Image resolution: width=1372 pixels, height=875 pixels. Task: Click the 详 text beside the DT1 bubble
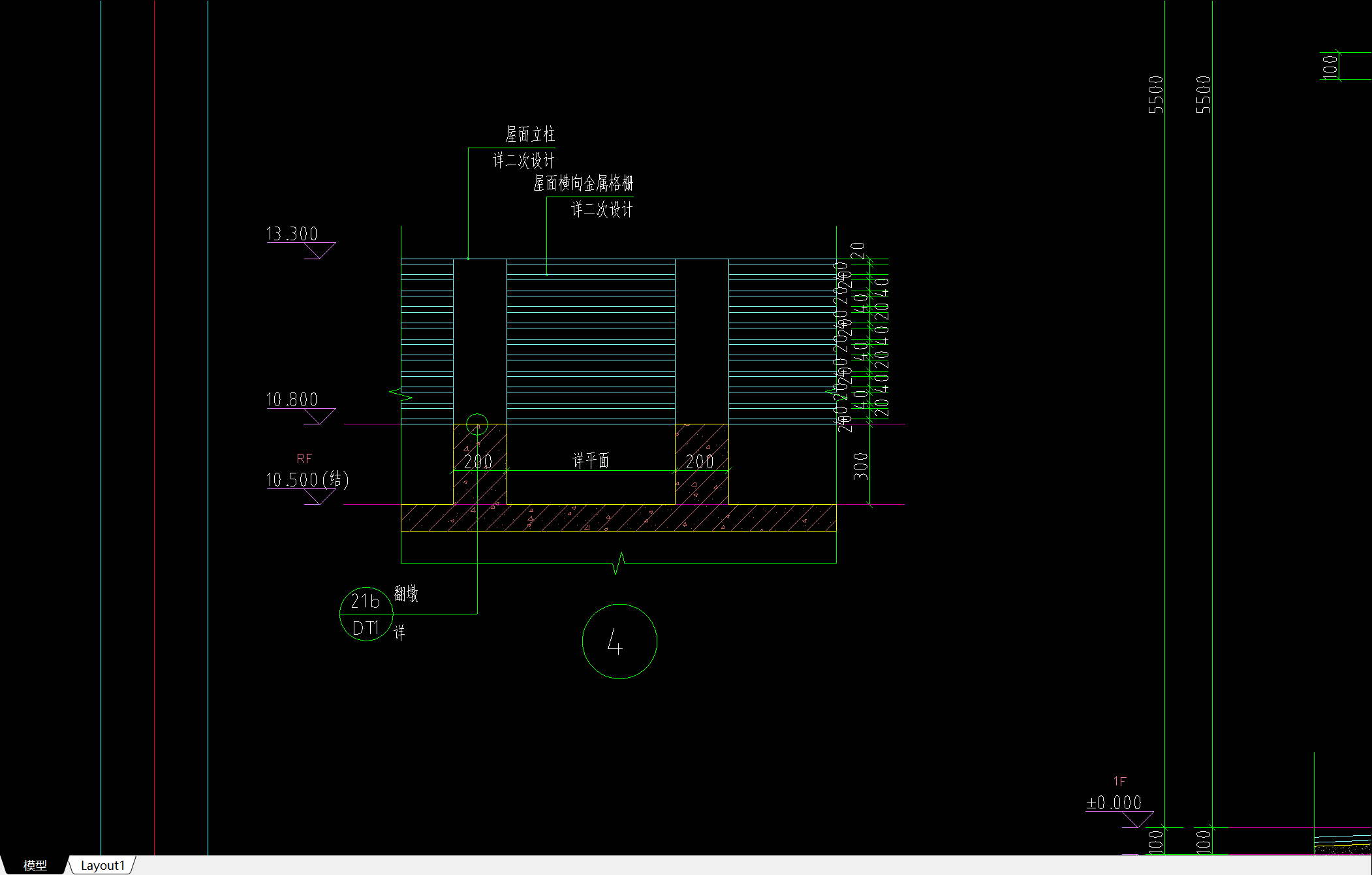point(399,632)
